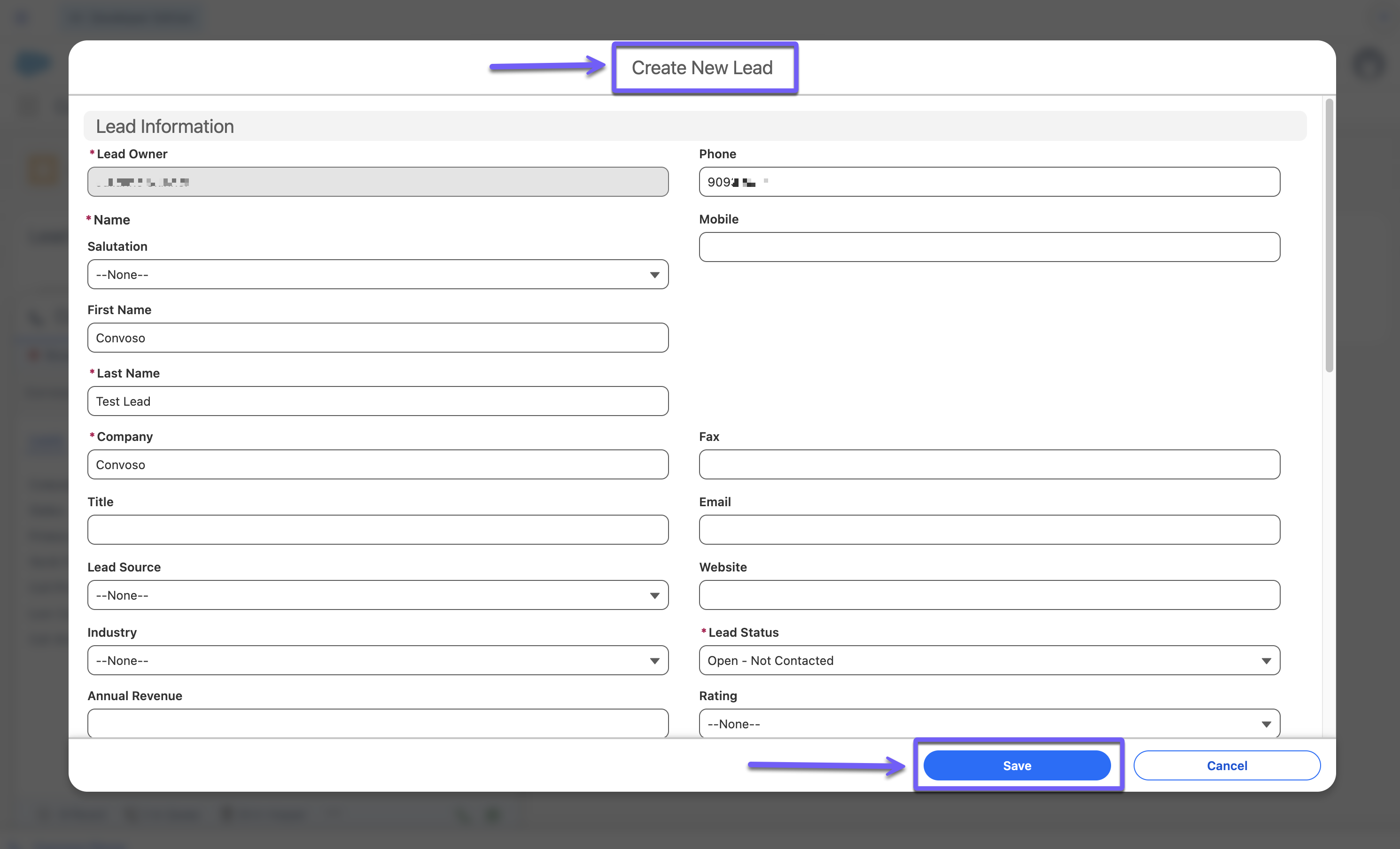Click the First Name input field

(x=377, y=338)
